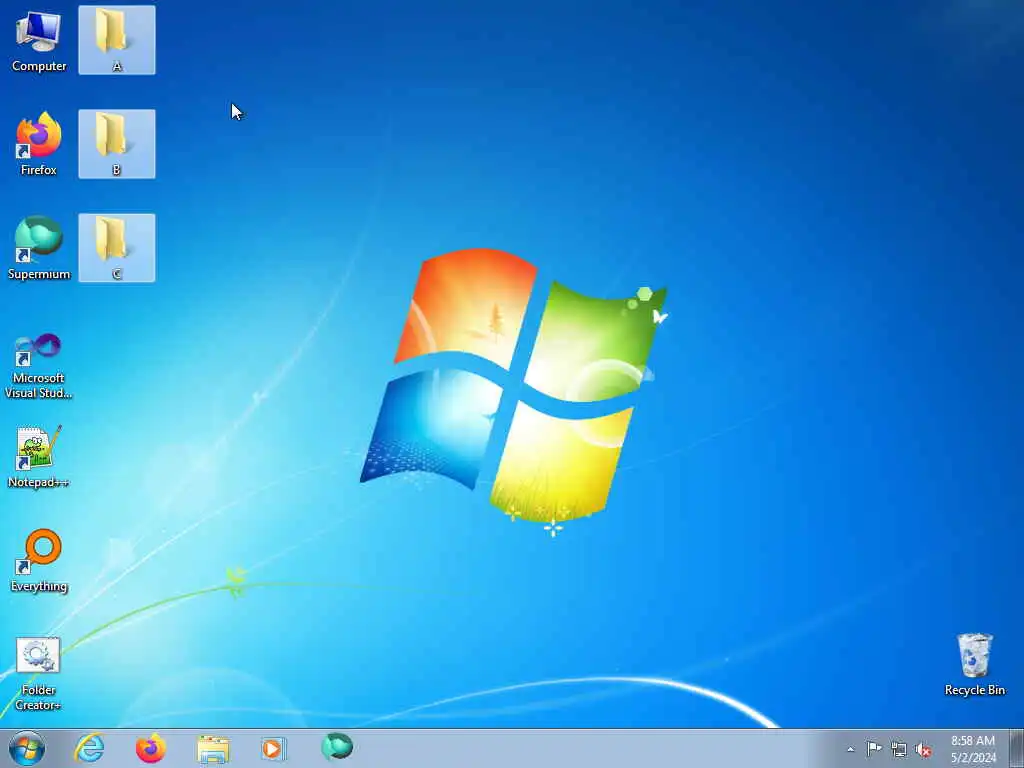Image resolution: width=1024 pixels, height=768 pixels.
Task: Select the Supermium desktop shortcut
Action: coord(39,248)
